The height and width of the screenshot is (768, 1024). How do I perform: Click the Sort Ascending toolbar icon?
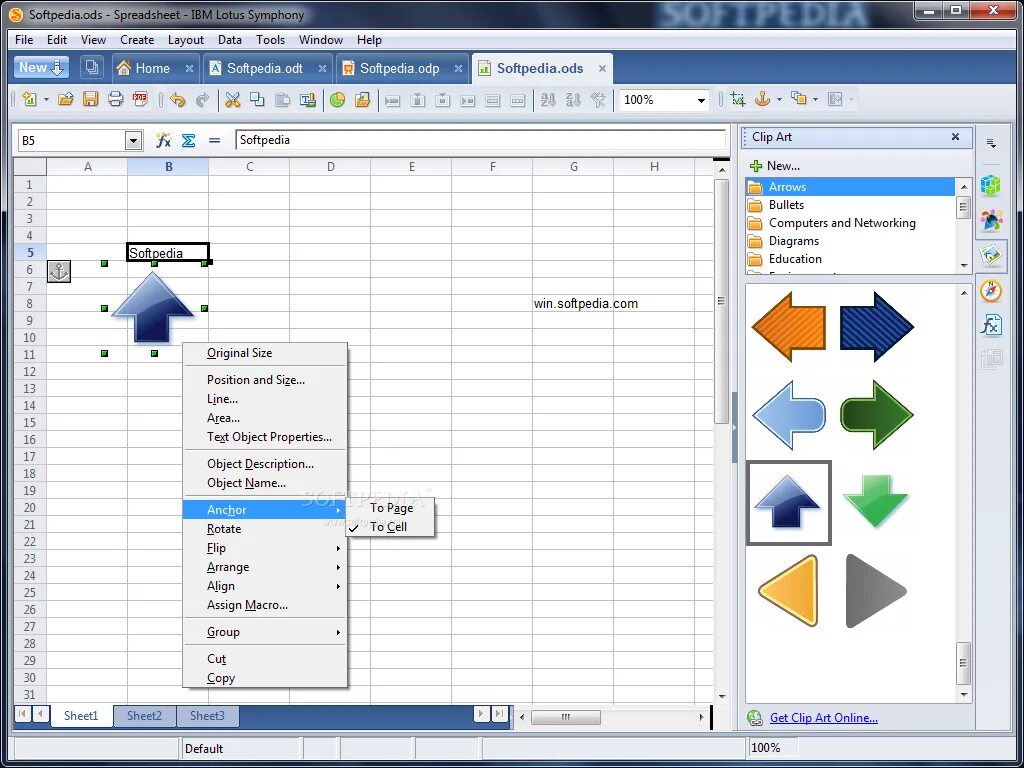pyautogui.click(x=548, y=100)
